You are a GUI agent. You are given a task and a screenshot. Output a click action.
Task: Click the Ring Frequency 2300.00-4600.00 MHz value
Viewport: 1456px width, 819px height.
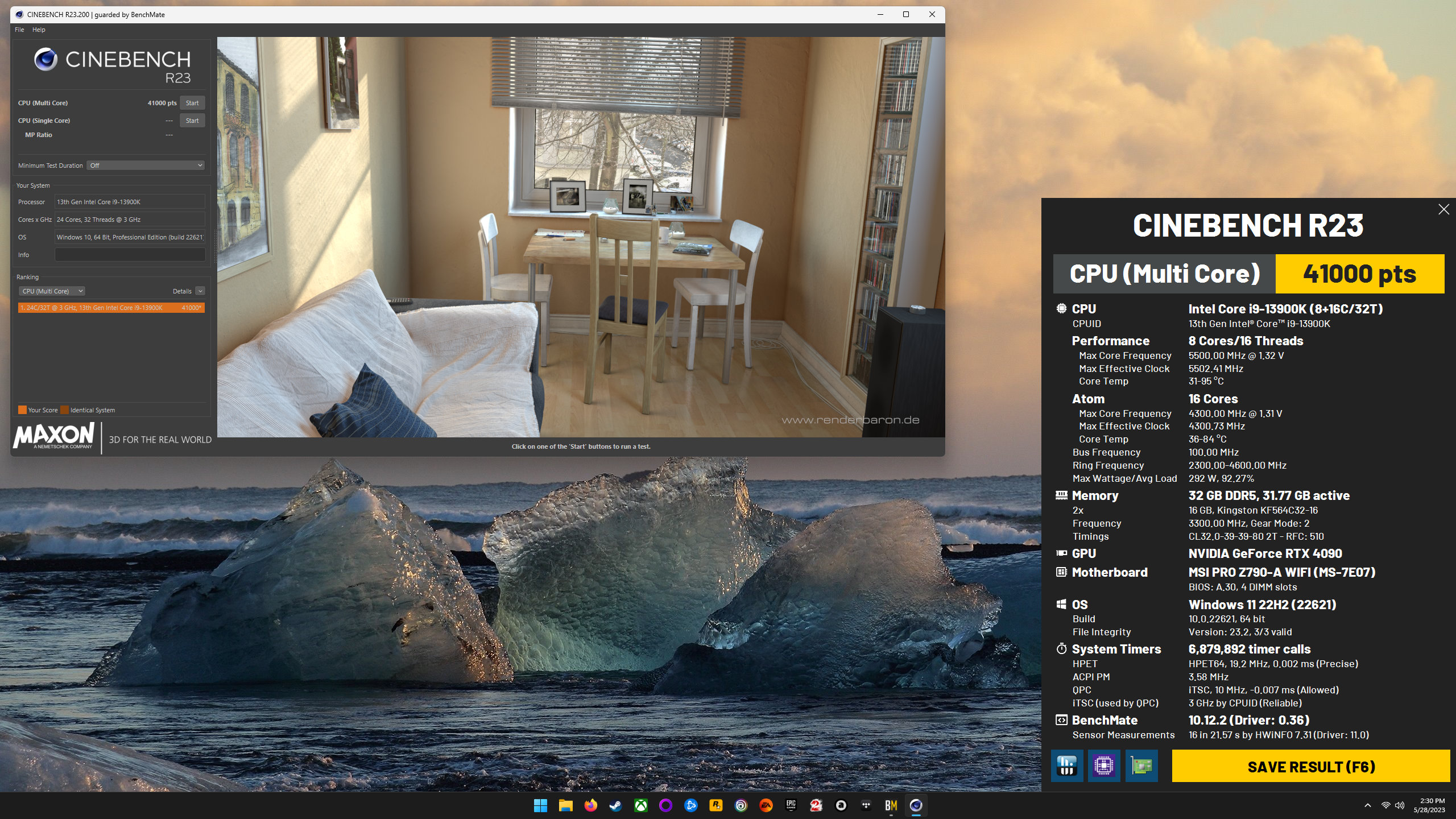[1237, 465]
